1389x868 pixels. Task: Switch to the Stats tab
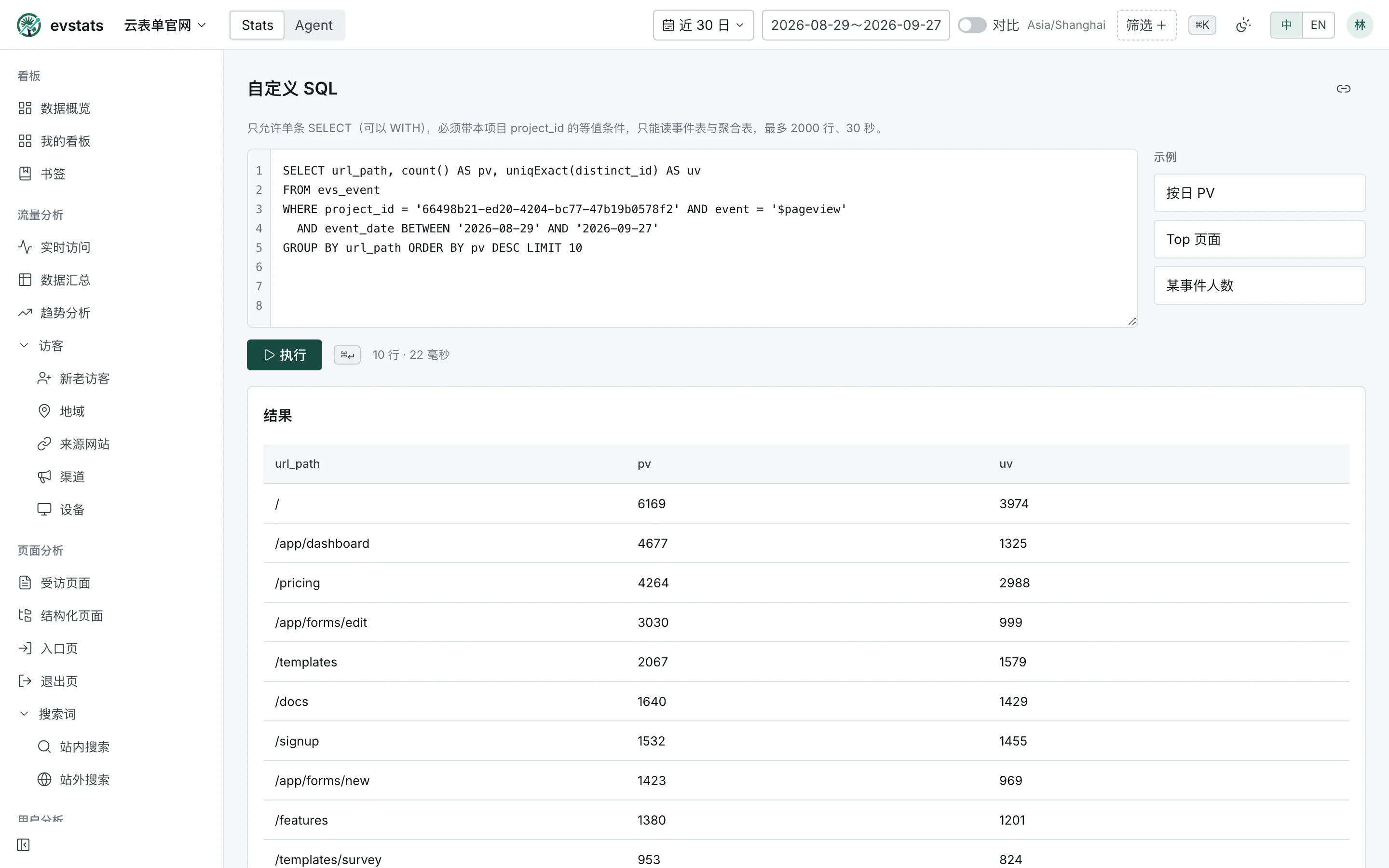coord(257,25)
